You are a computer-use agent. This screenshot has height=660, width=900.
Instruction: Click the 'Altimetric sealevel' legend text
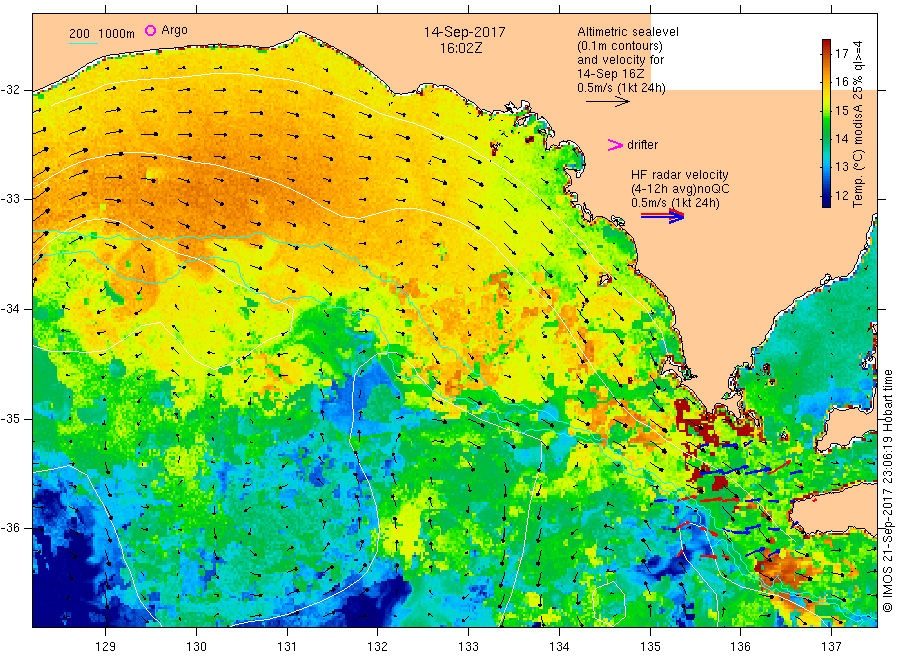click(628, 32)
